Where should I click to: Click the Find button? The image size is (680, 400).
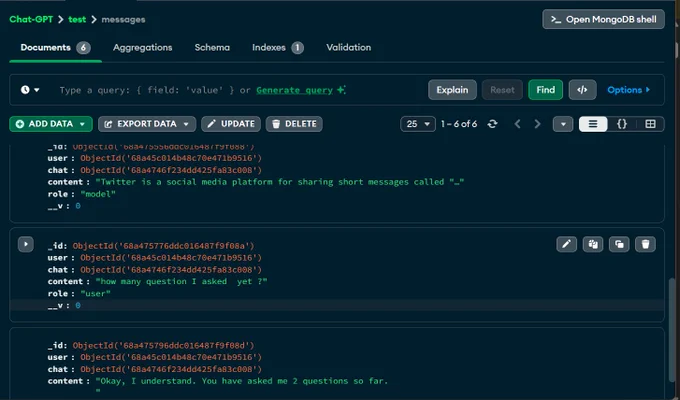click(546, 90)
